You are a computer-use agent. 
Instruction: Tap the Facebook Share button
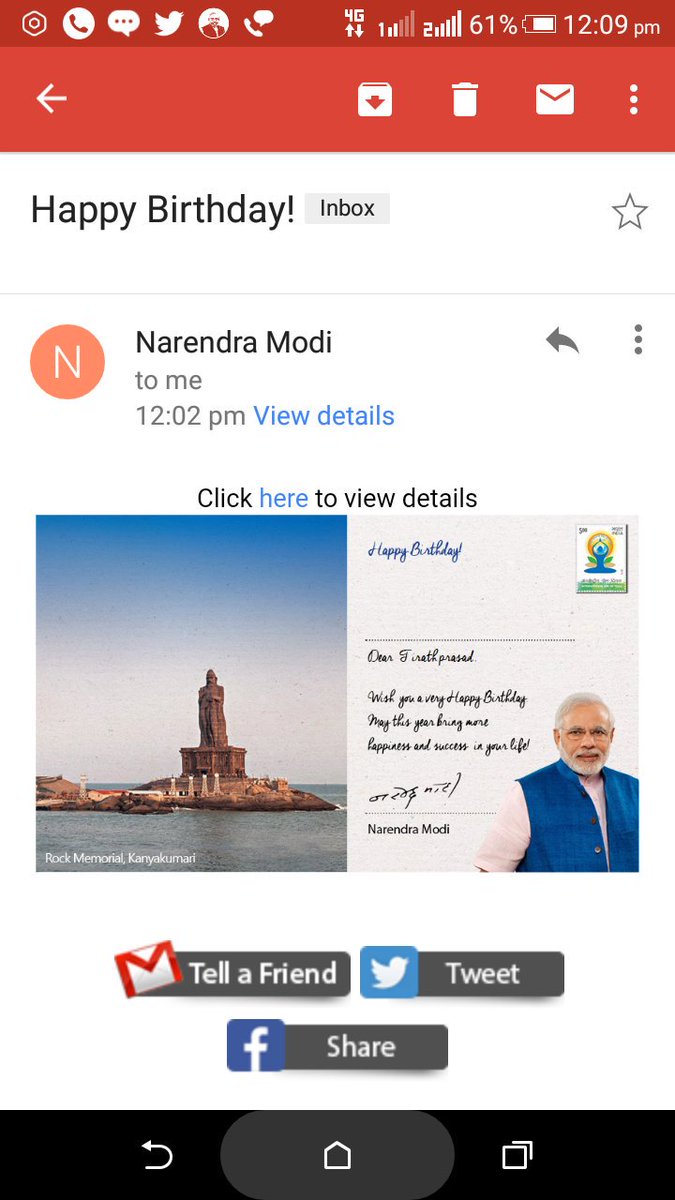pyautogui.click(x=337, y=1046)
